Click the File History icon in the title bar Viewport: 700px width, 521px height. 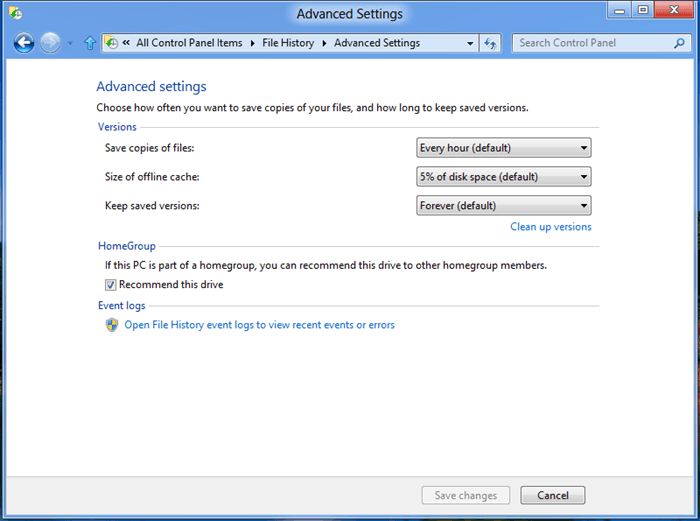(x=17, y=14)
